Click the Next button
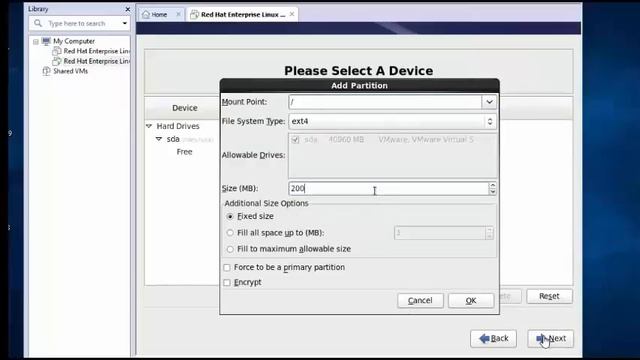Screen dimensions: 640x360 [x=550, y=338]
